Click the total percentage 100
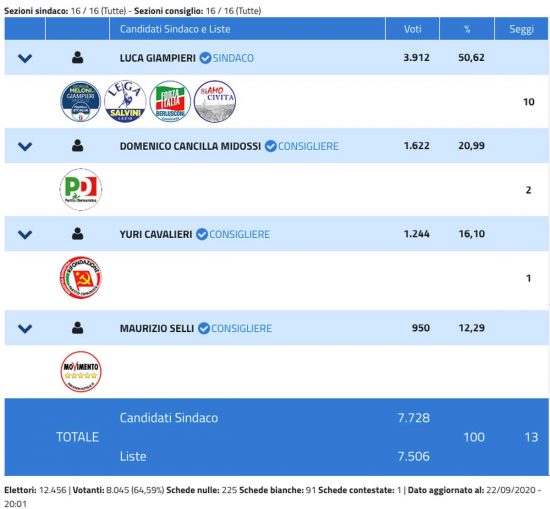The width and height of the screenshot is (550, 509). click(474, 437)
